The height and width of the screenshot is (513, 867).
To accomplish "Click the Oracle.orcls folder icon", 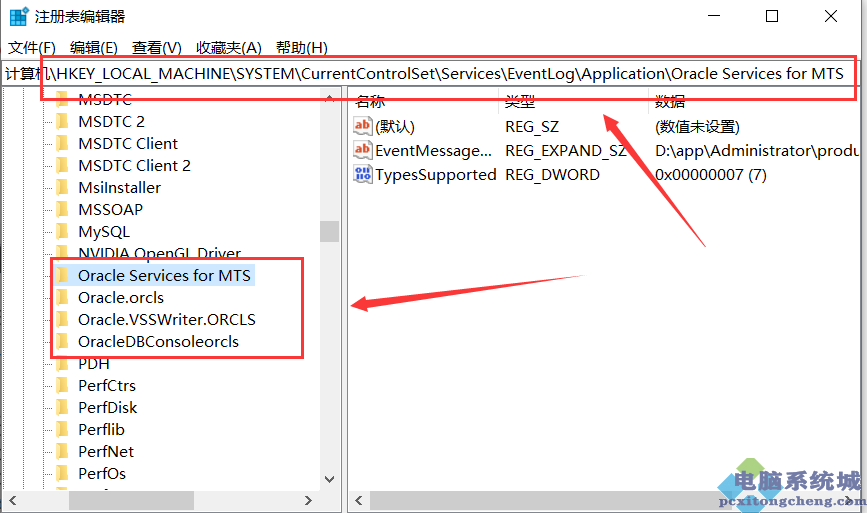I will 62,297.
